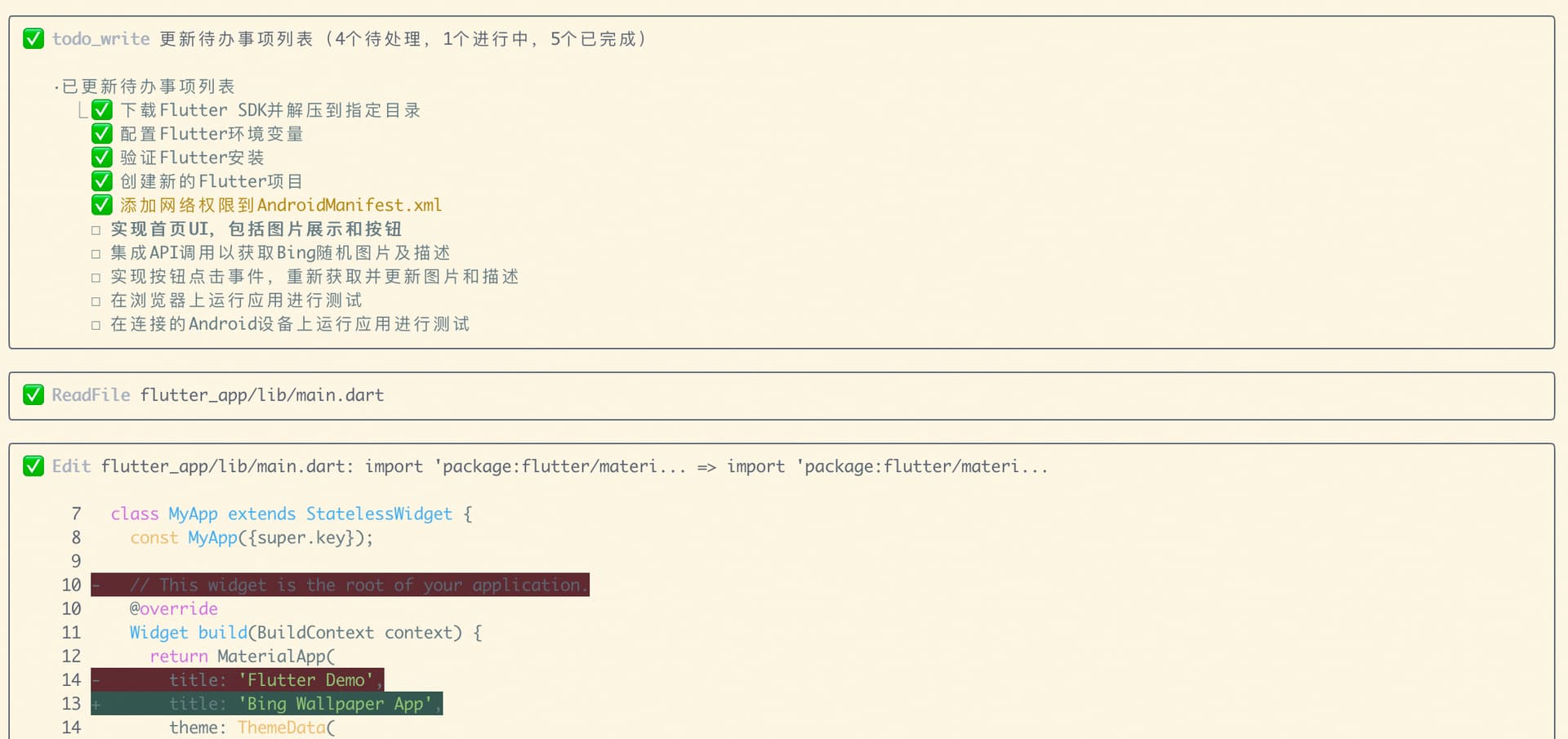Tick the box for 实现按钮点击事件 task
Viewport: 1568px width, 739px height.
coord(96,278)
